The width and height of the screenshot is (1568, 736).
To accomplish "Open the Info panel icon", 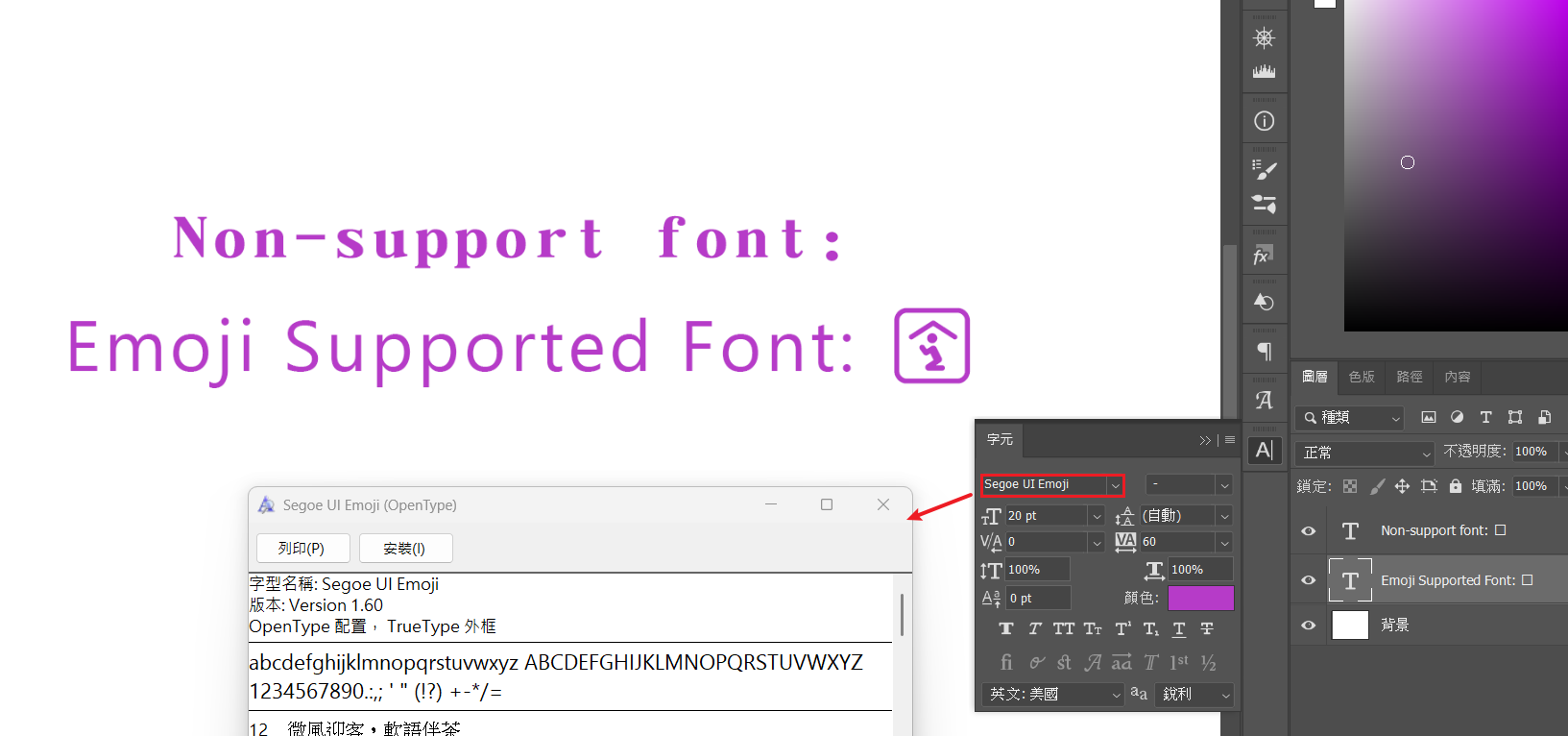I will 1264,121.
